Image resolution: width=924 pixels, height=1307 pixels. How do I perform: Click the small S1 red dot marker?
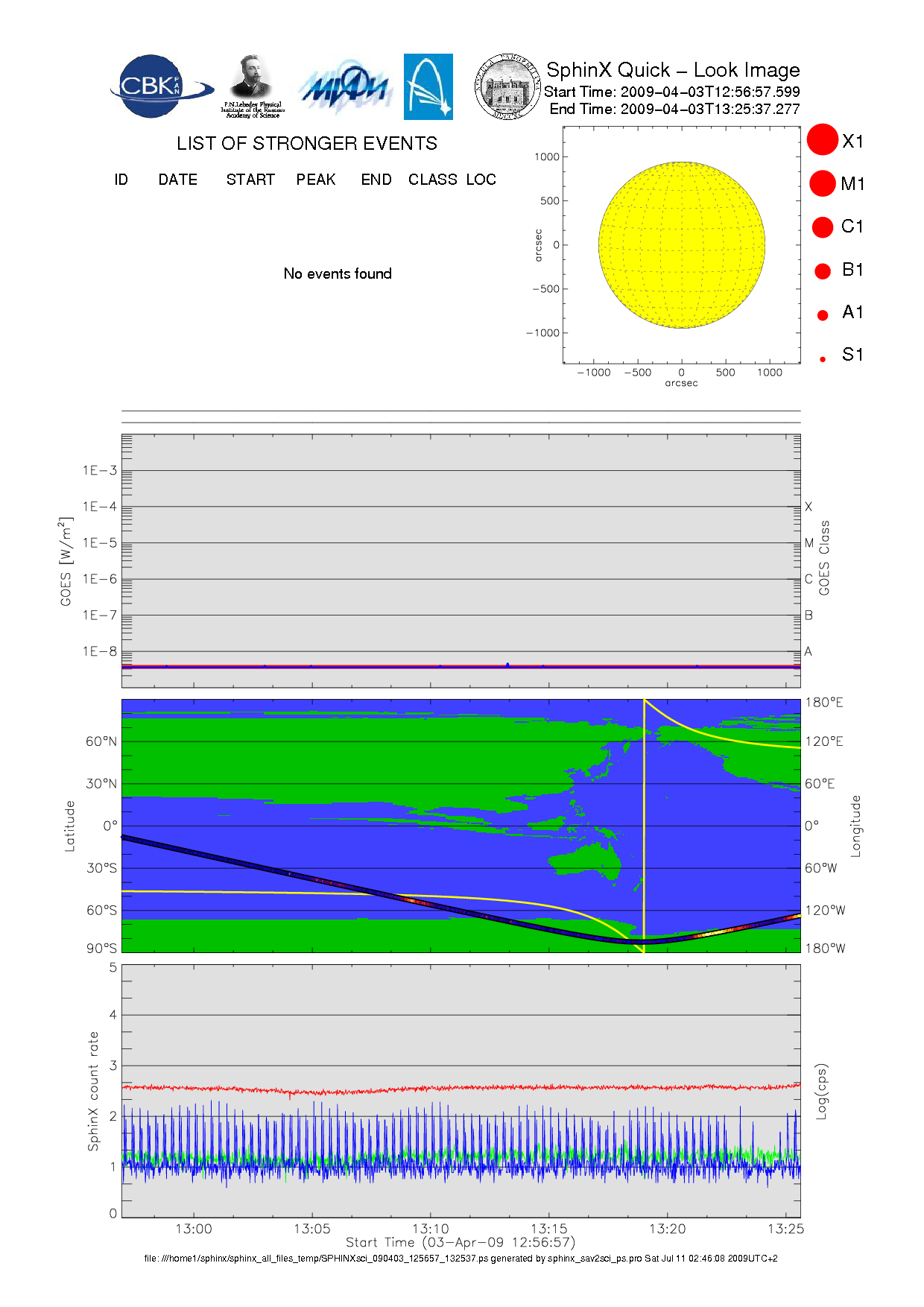point(823,359)
